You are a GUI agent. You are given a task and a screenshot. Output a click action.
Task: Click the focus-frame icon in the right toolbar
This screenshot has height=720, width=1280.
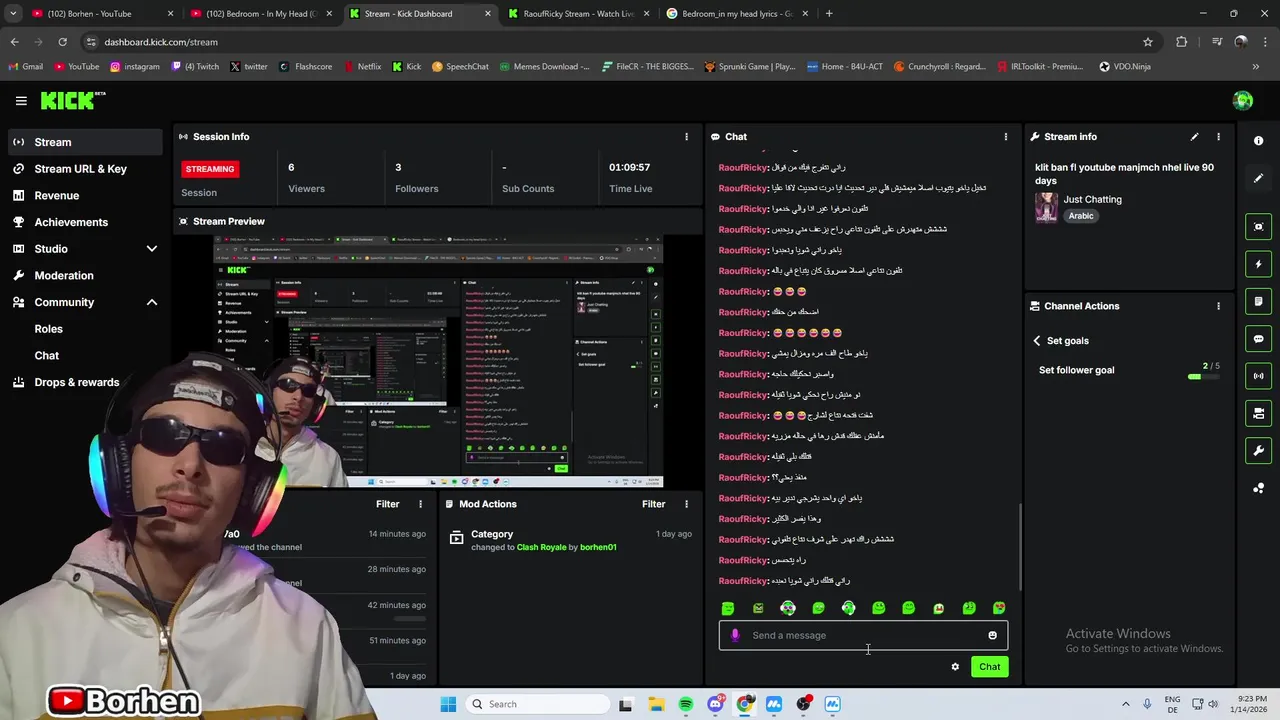tap(1258, 227)
